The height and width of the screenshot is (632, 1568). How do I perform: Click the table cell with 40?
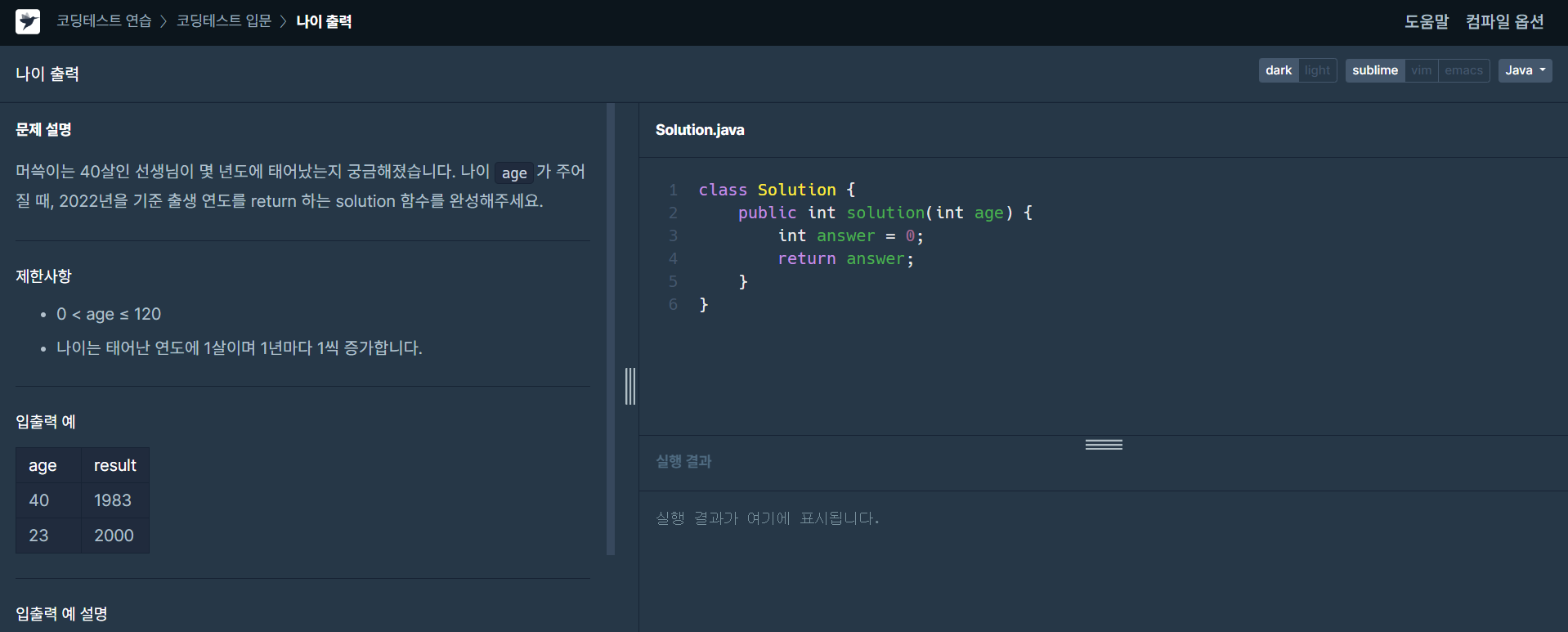coord(48,500)
